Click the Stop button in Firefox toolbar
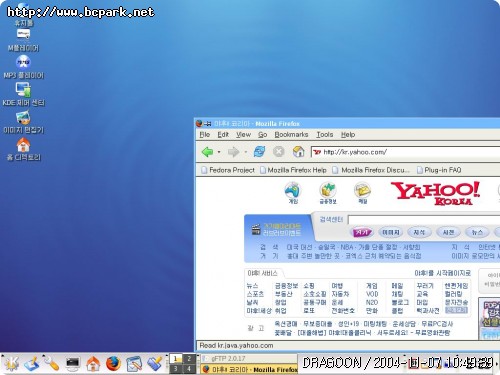Screen dimensions: 500x375 point(279,152)
